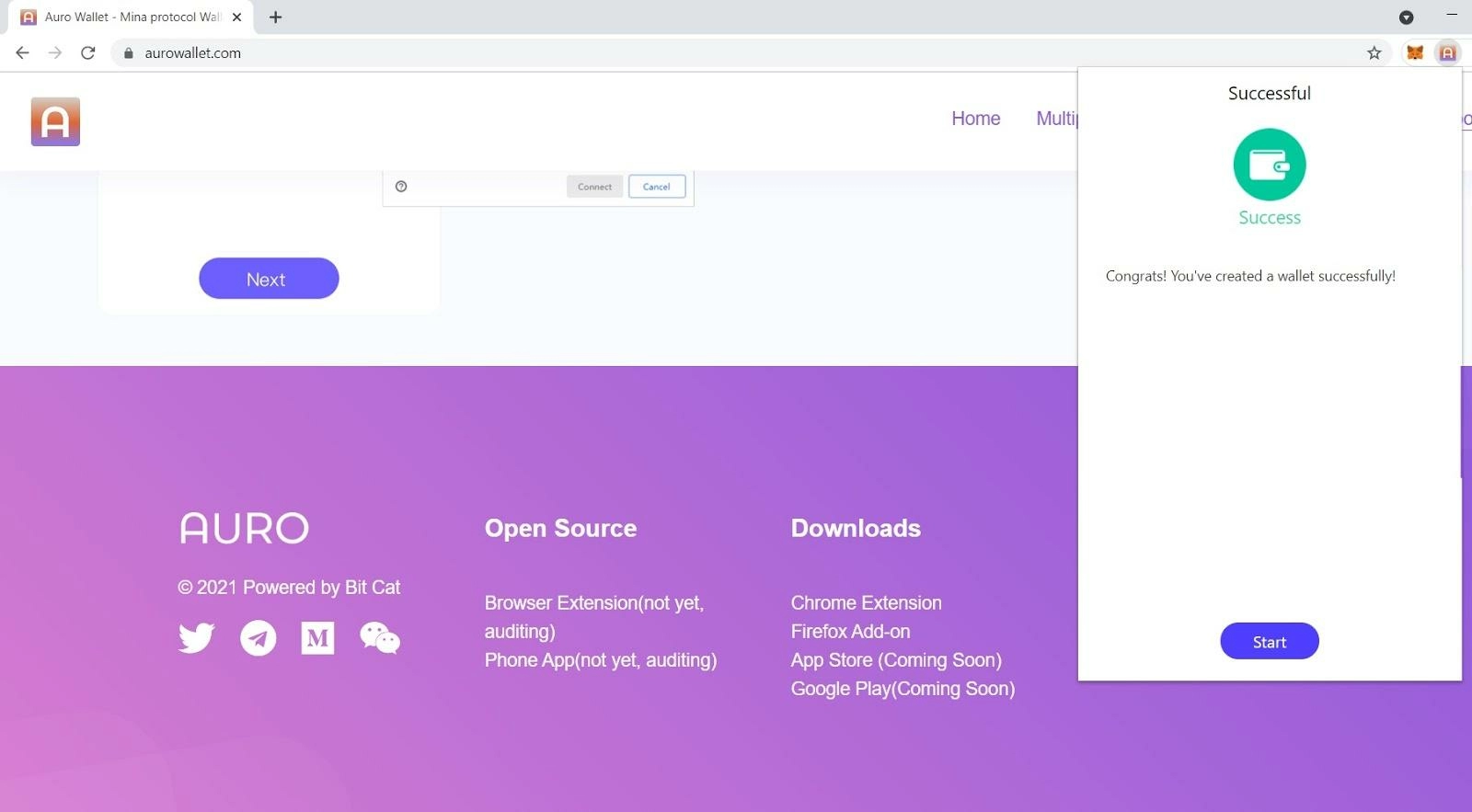Click the green 'Success' label
Screen dimensions: 1472x812
tap(1270, 218)
